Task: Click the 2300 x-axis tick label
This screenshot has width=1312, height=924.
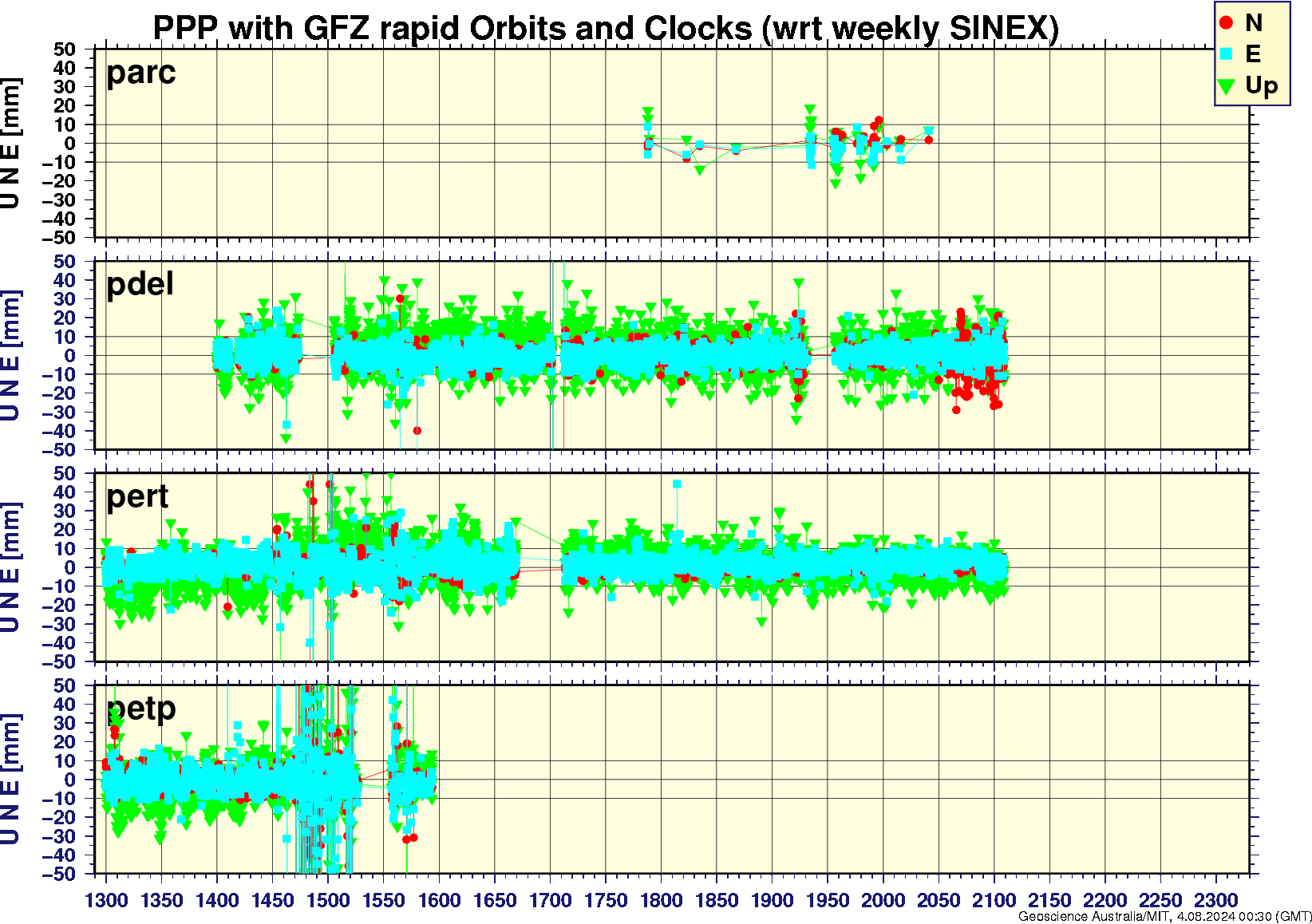Action: [1215, 900]
